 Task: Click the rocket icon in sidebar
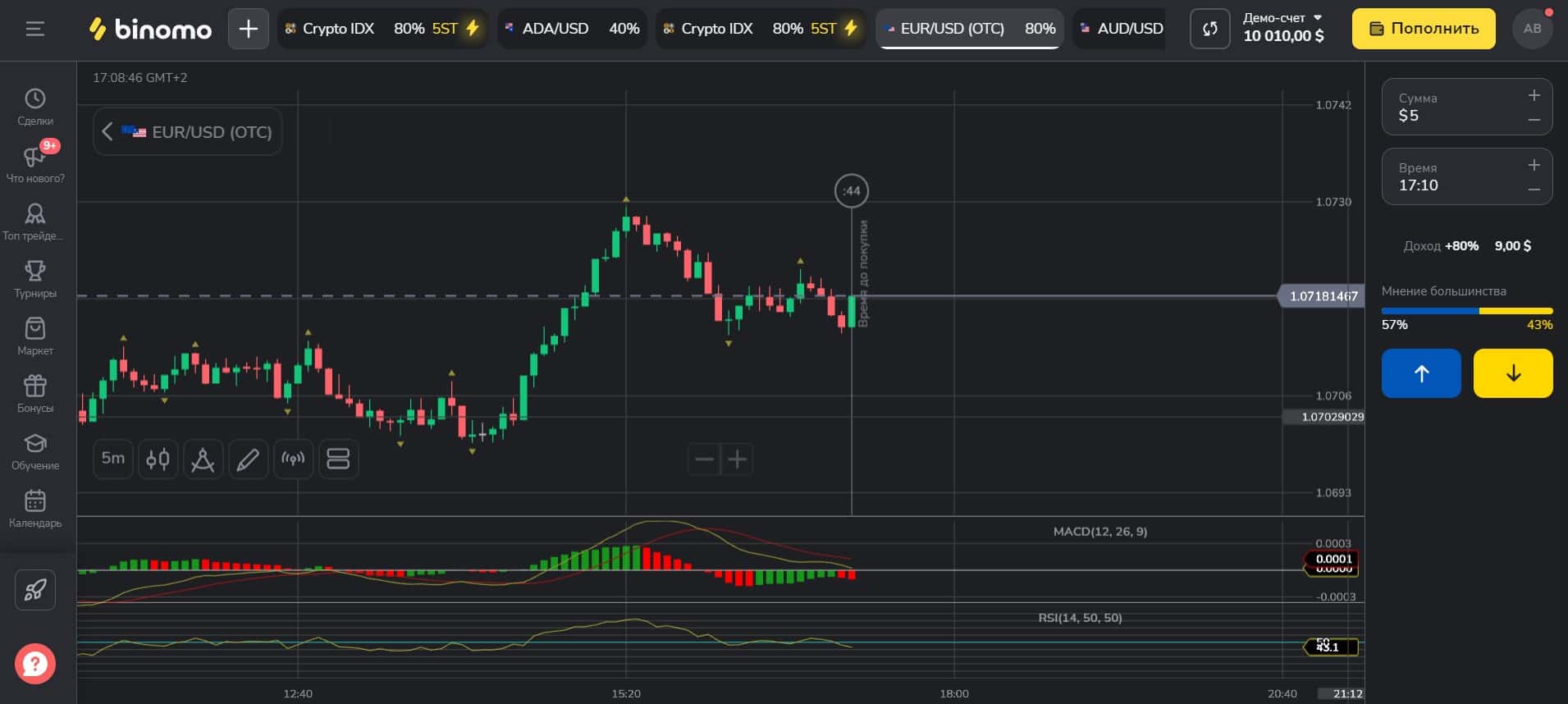tap(35, 590)
